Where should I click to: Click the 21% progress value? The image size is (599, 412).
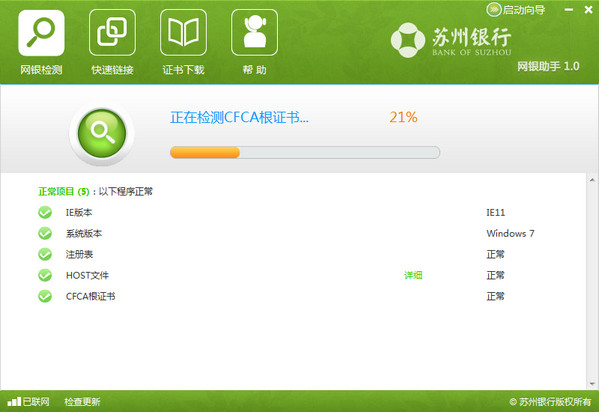[403, 117]
